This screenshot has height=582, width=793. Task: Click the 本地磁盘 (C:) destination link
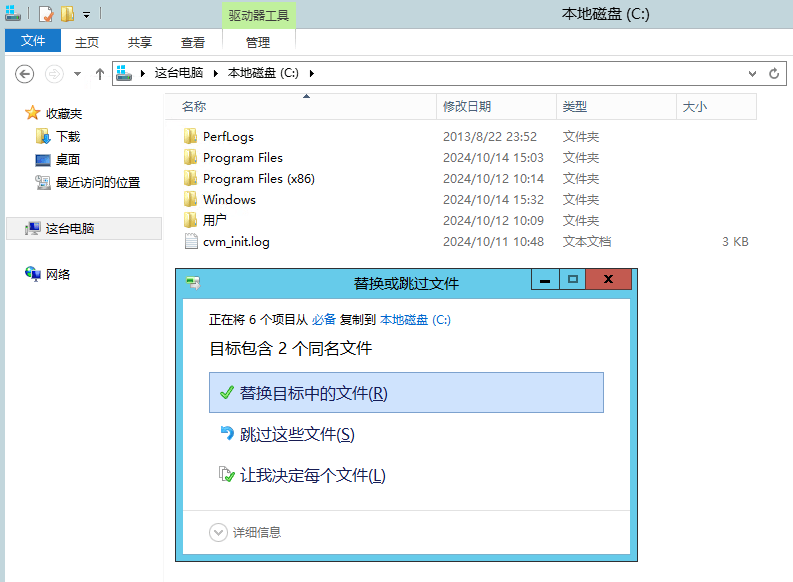click(415, 320)
